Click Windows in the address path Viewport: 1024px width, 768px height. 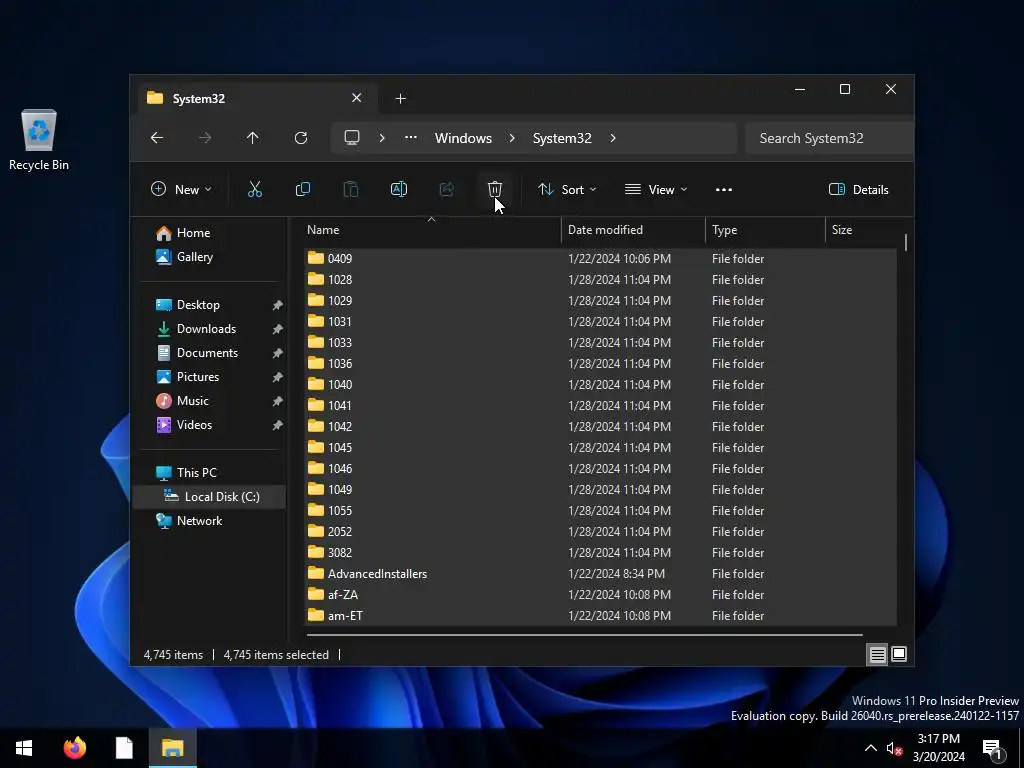463,138
